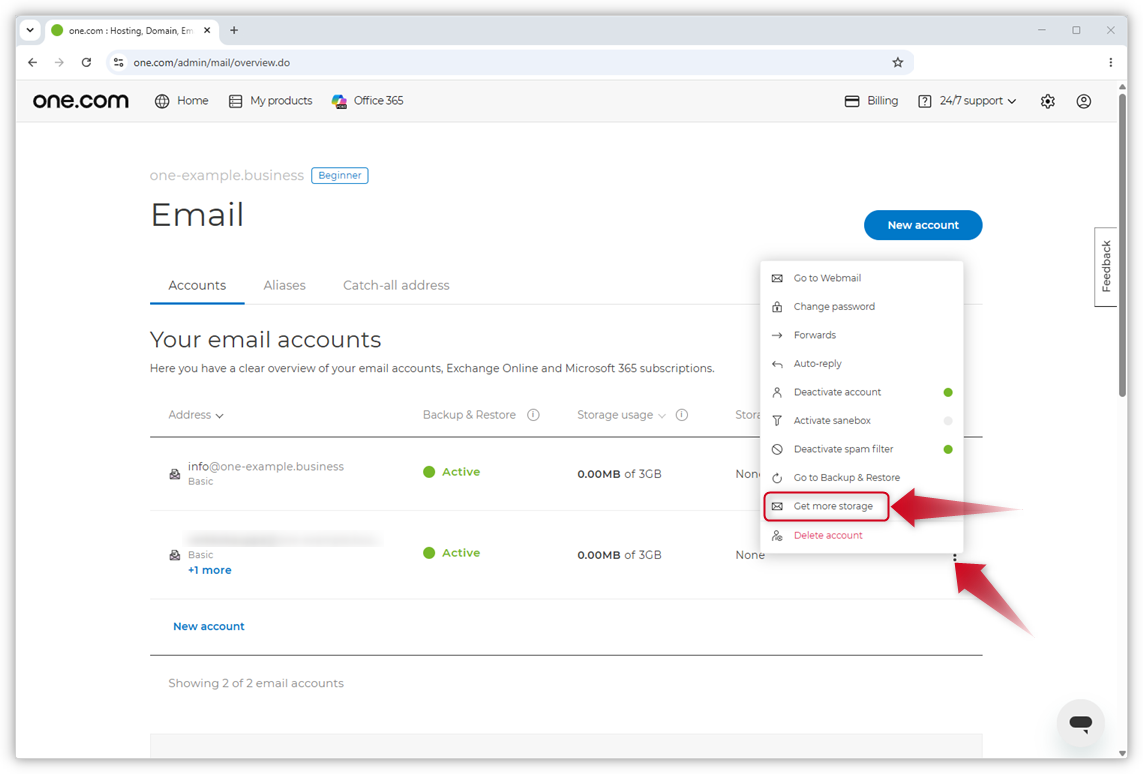Expand +1 more addresses
Image resolution: width=1143 pixels, height=774 pixels.
209,570
